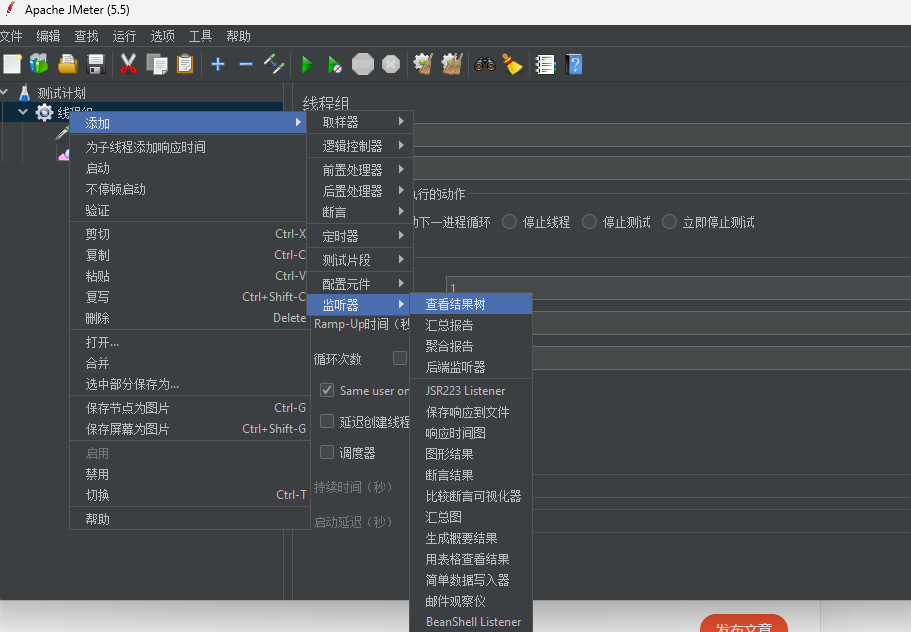
Task: Click the Paste clipboard icon
Action: [x=185, y=64]
